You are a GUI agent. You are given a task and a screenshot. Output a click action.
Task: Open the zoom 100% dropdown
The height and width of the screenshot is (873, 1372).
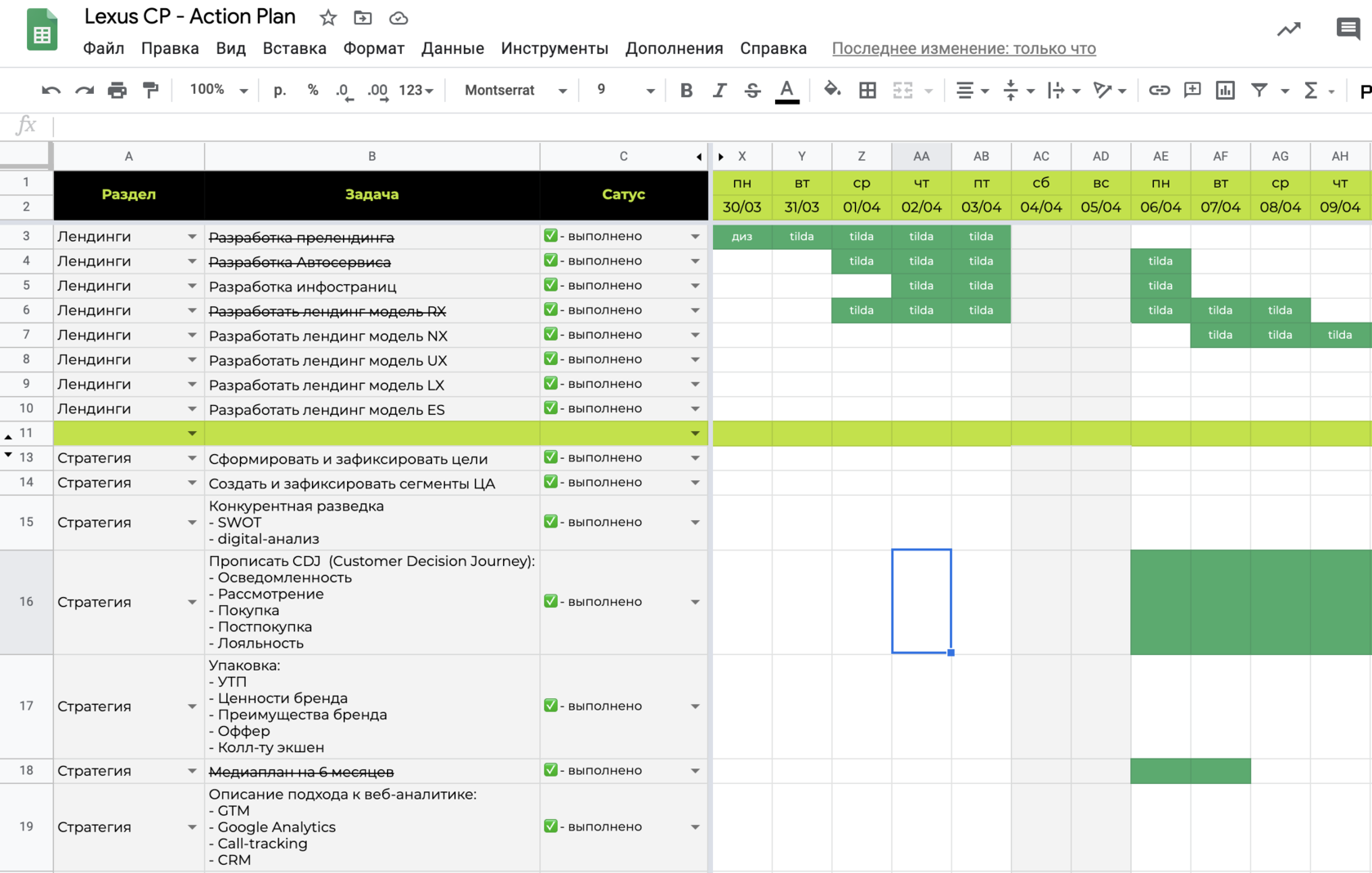pyautogui.click(x=218, y=91)
